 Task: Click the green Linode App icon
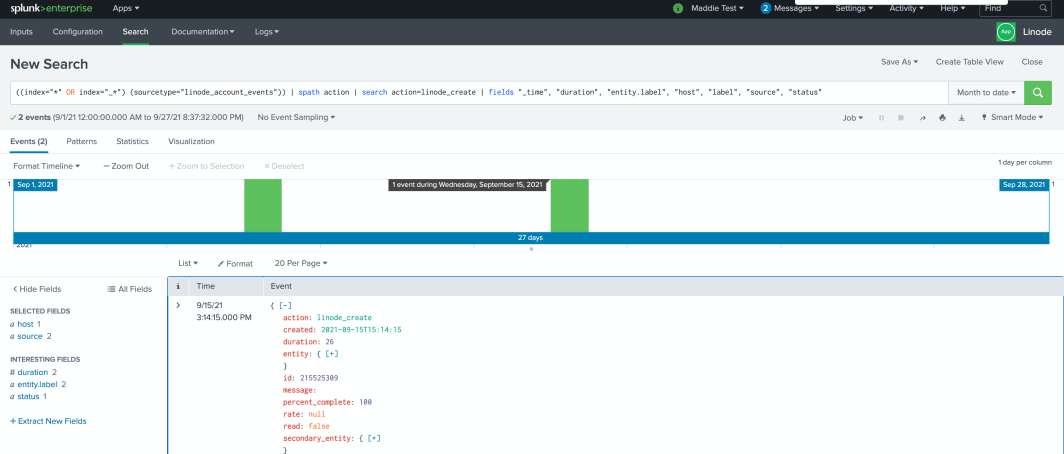coord(1006,32)
